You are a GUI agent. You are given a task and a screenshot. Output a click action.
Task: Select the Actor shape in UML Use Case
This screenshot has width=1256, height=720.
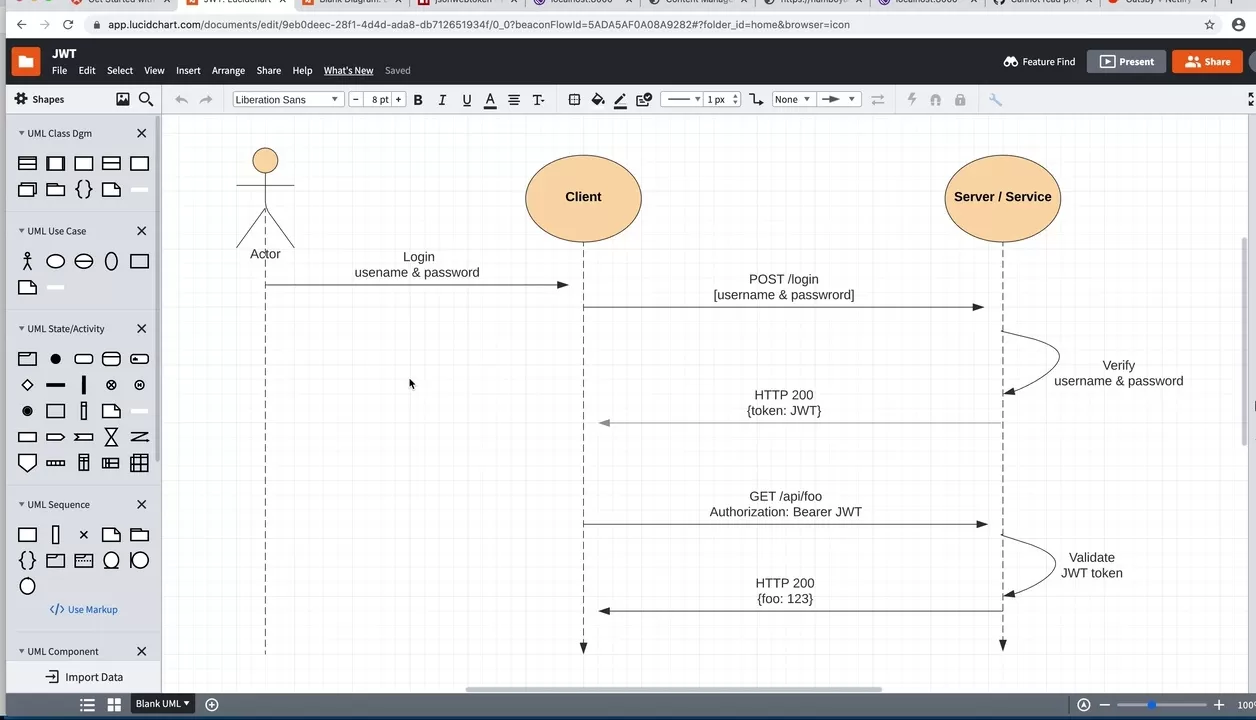coord(27,261)
